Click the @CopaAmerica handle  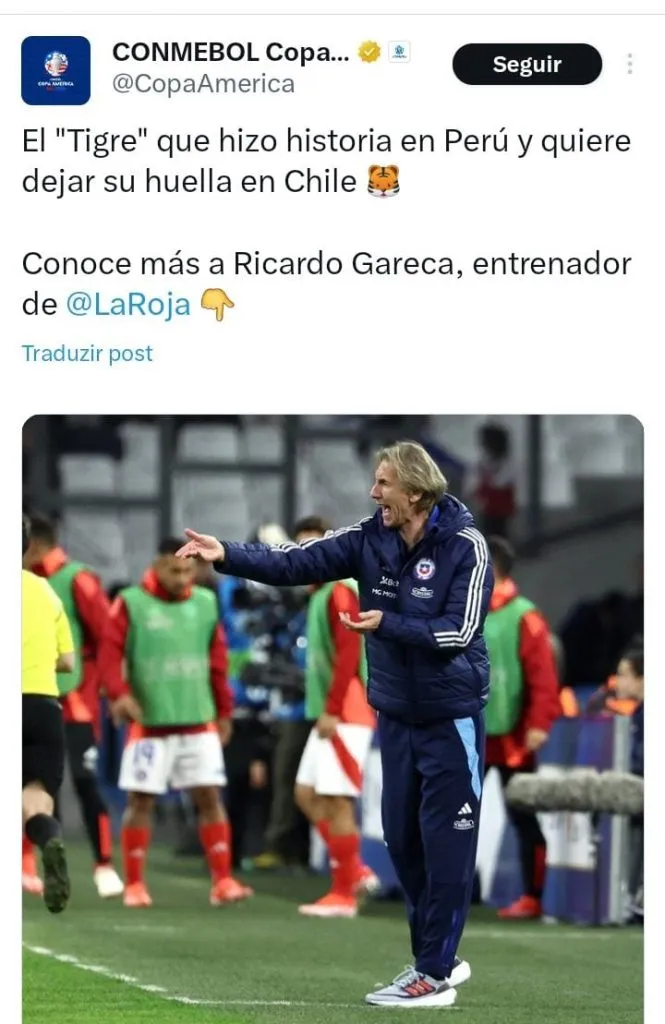click(x=203, y=84)
